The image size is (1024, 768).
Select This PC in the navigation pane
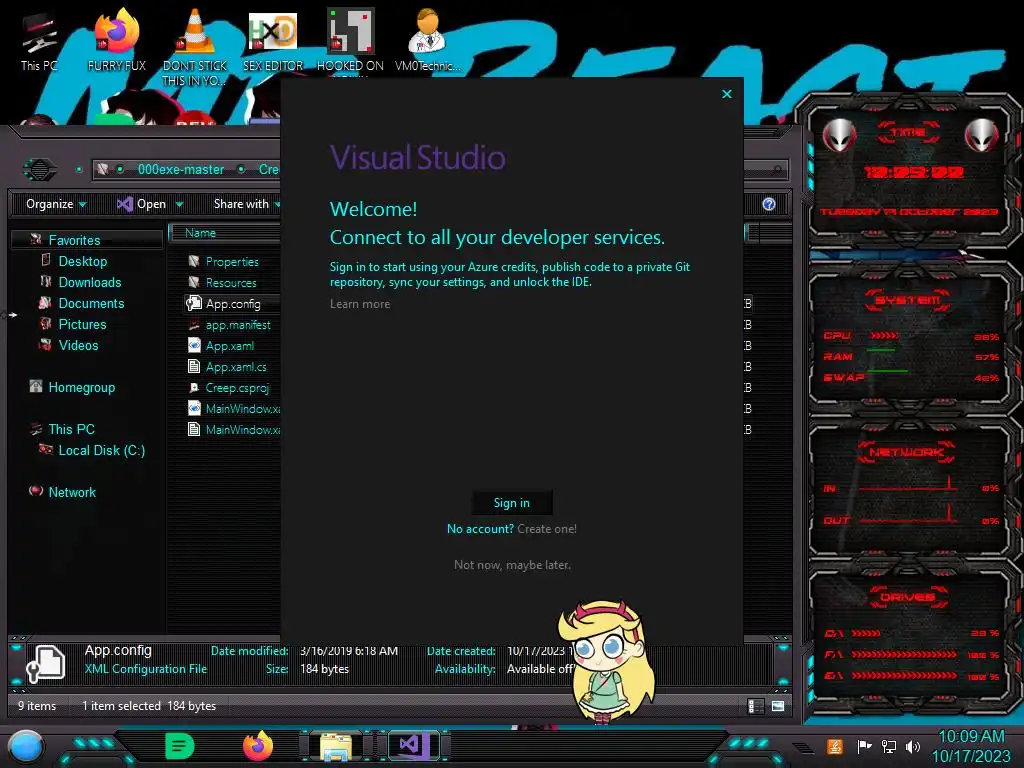[x=71, y=429]
